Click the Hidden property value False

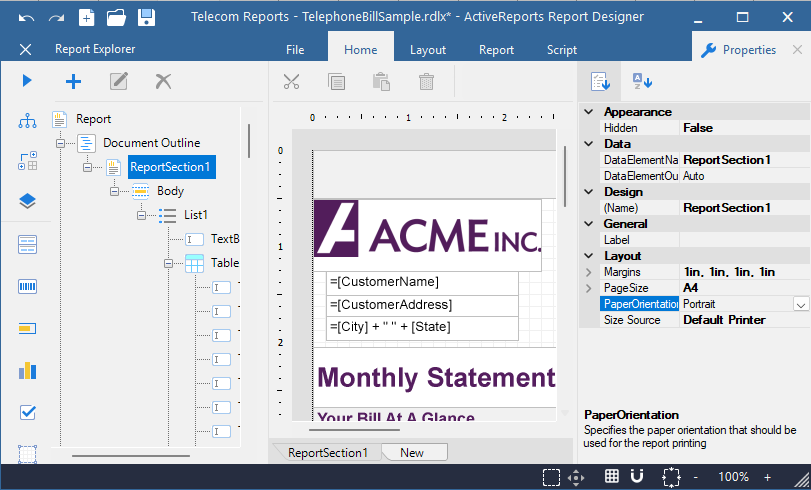[x=744, y=128]
